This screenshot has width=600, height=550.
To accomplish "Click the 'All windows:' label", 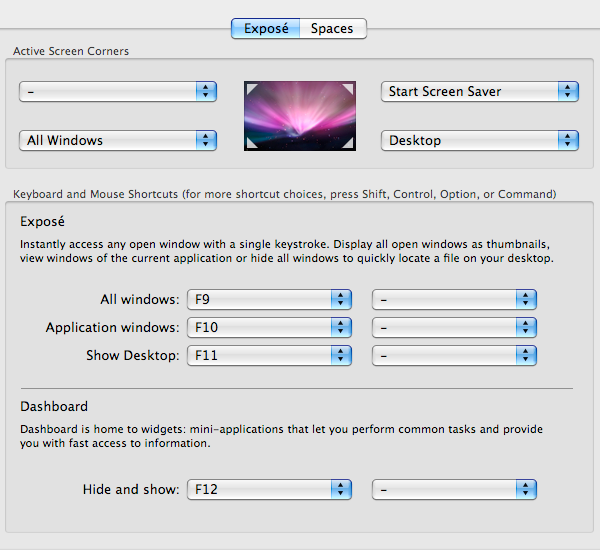I will click(140, 299).
